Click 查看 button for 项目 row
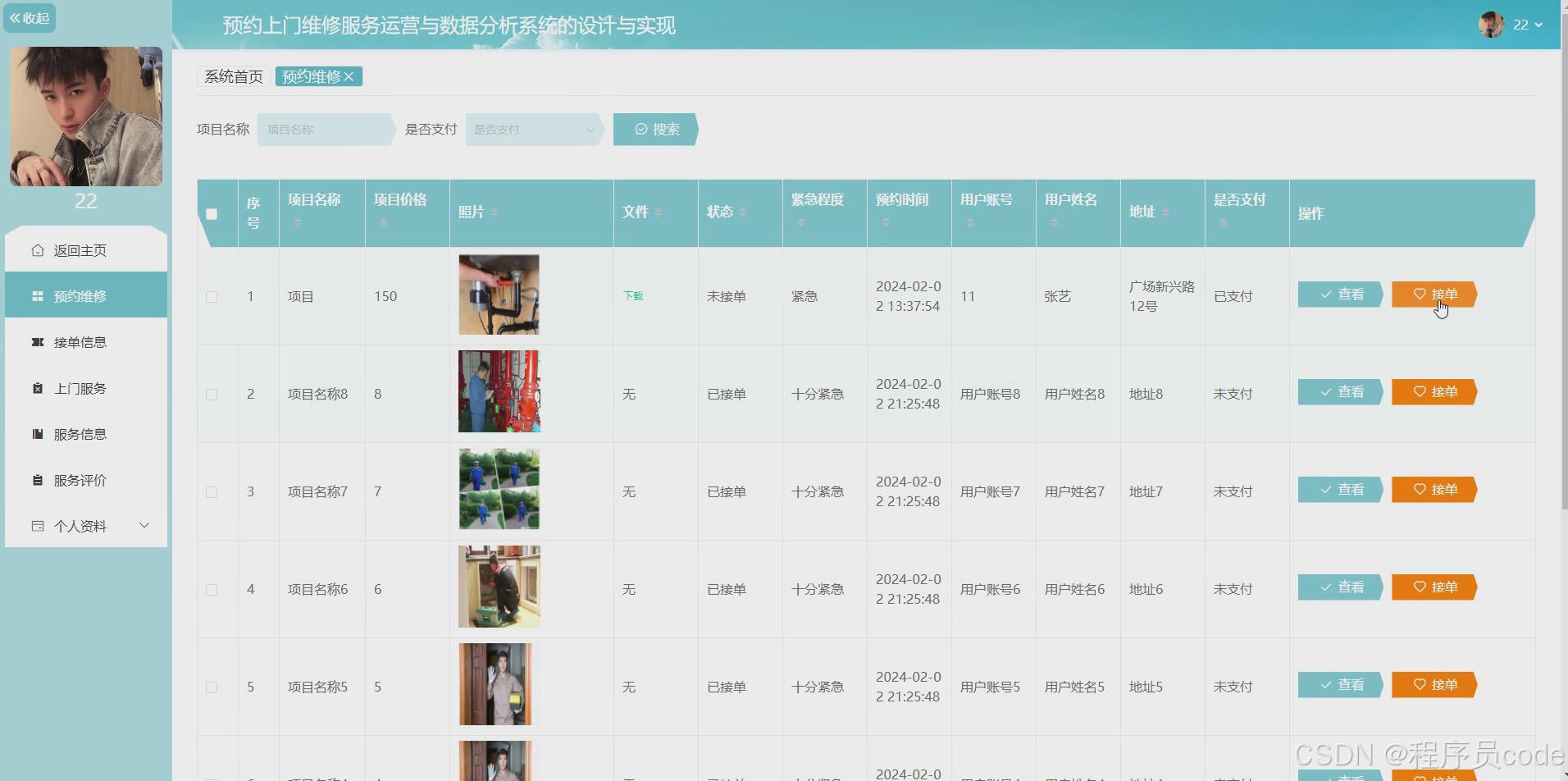The height and width of the screenshot is (781, 1568). click(1341, 295)
